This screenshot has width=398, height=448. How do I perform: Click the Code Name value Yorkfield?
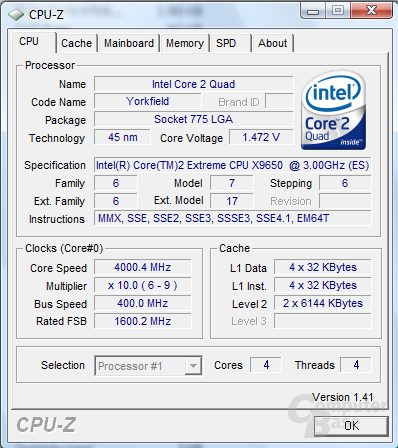pyautogui.click(x=148, y=101)
